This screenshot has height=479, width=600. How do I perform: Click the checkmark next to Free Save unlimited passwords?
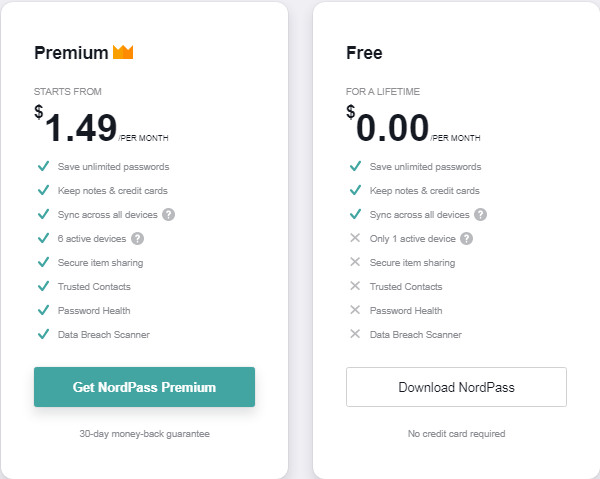pos(355,166)
